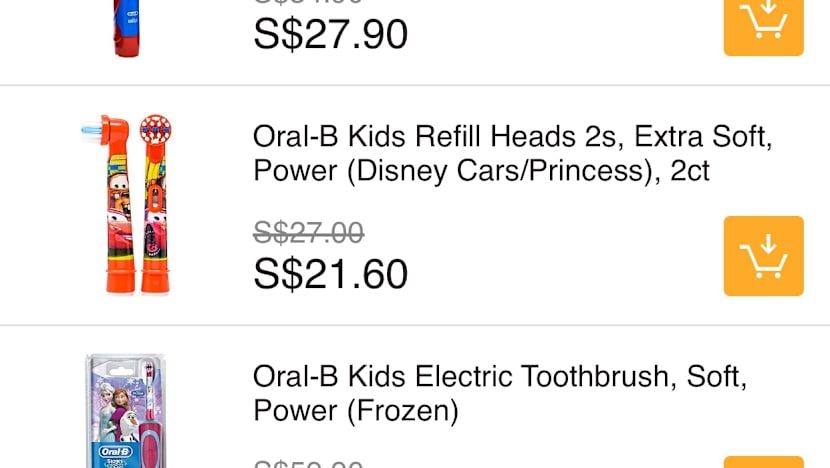Click the cut-off original price under Frozen toothbrush
Image resolution: width=830 pixels, height=468 pixels.
click(308, 464)
